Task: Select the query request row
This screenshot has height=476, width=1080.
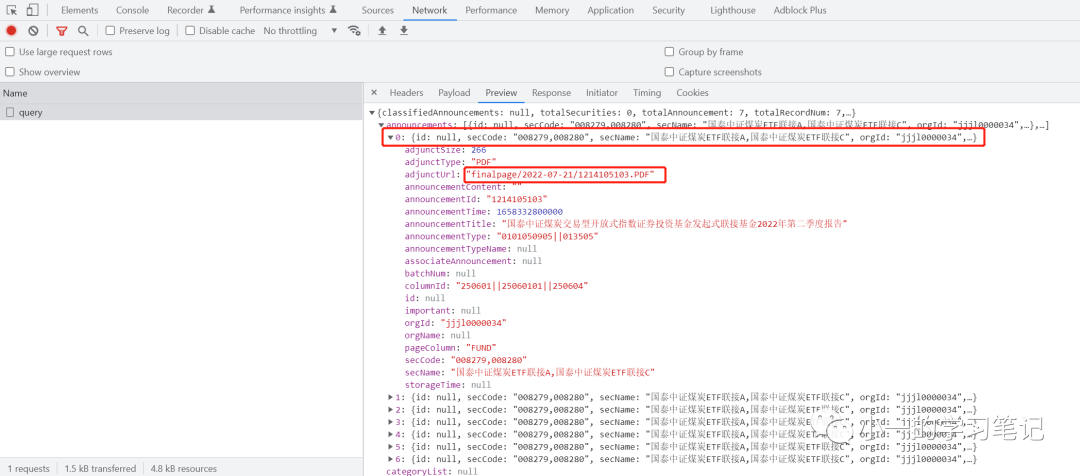Action: pos(182,112)
